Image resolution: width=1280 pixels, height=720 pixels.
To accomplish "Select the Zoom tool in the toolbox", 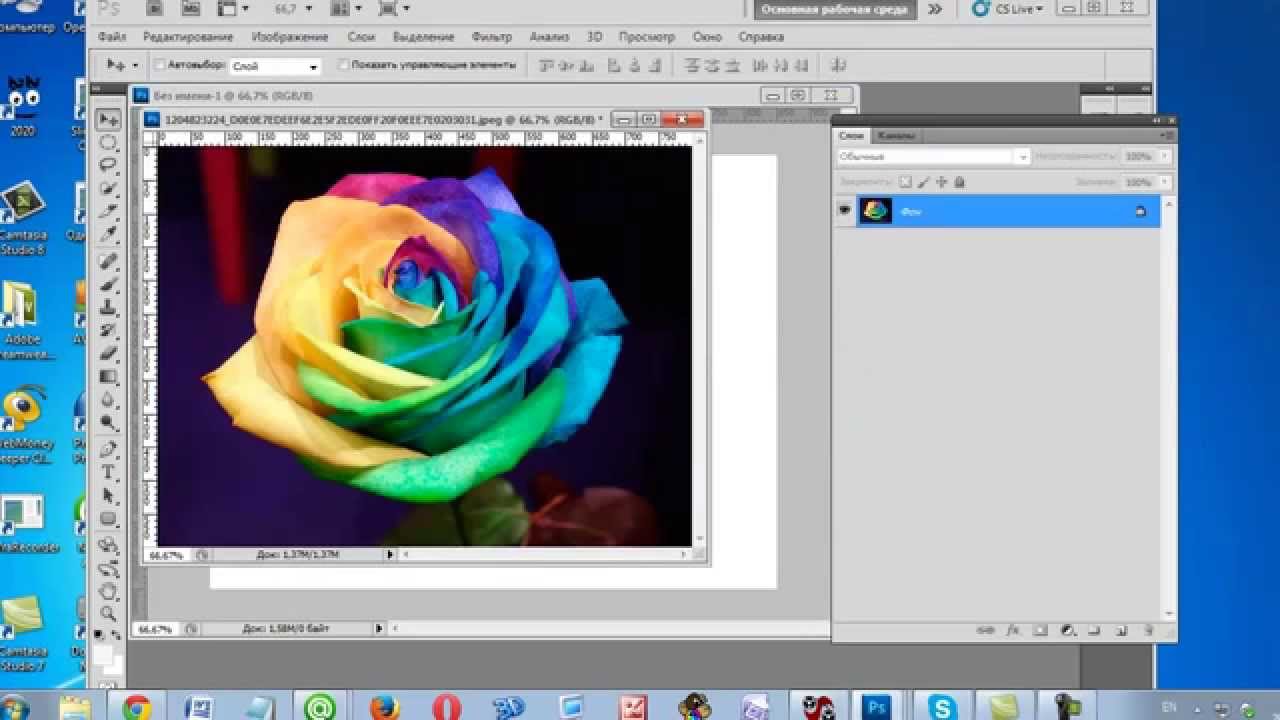I will click(x=108, y=614).
